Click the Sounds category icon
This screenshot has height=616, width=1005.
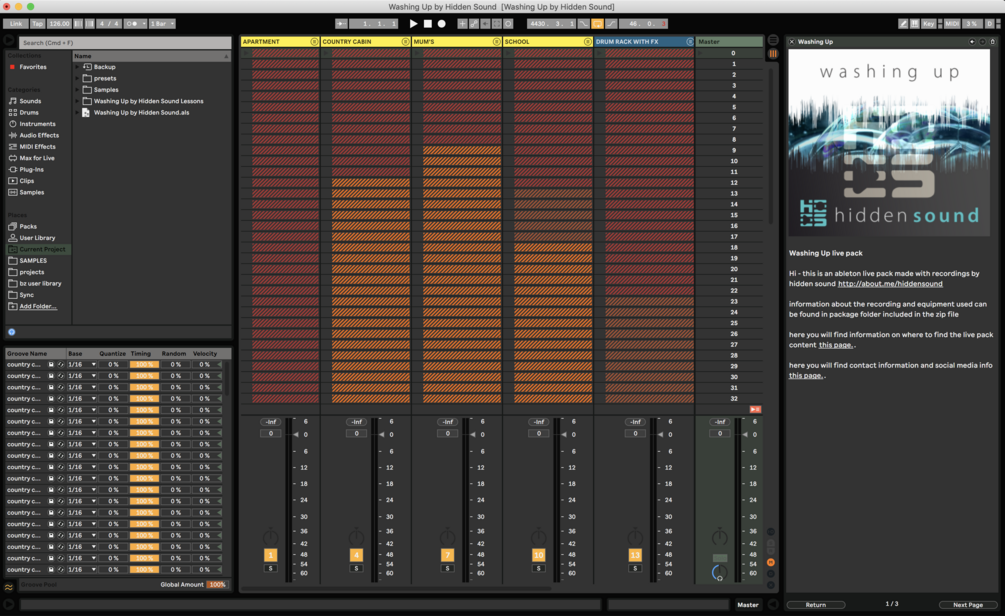13,101
